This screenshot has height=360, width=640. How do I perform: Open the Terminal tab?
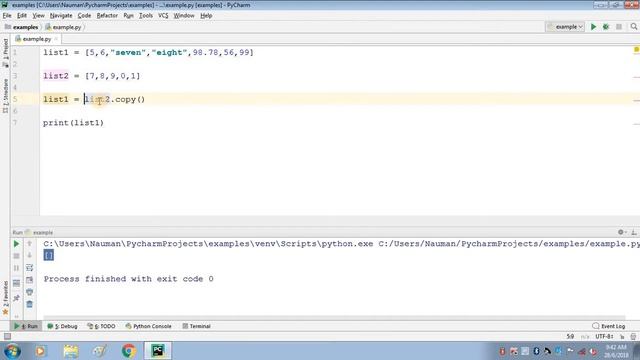click(196, 326)
